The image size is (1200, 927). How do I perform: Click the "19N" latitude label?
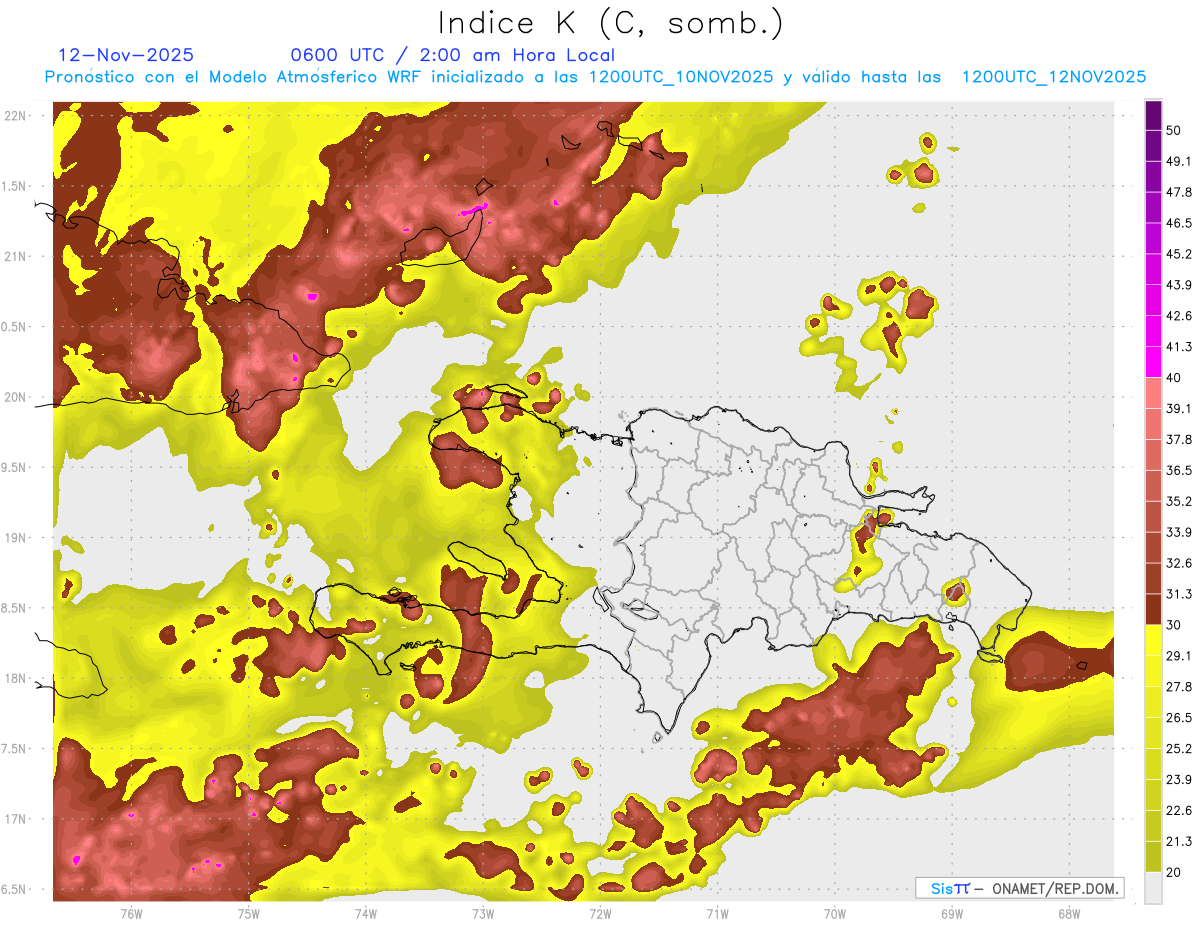[x=14, y=538]
